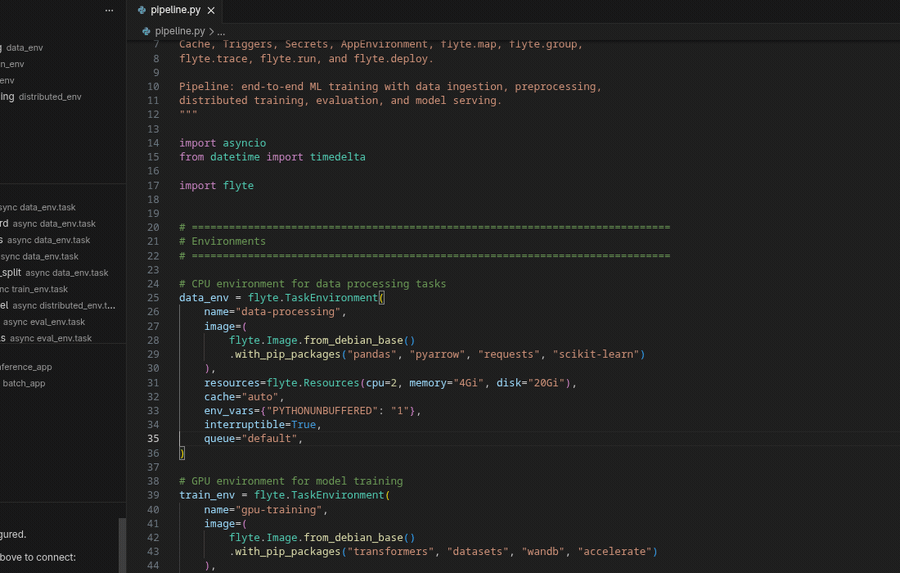The image size is (900, 573).
Task: Click the 'data_env' variable assignment
Action: tap(204, 297)
